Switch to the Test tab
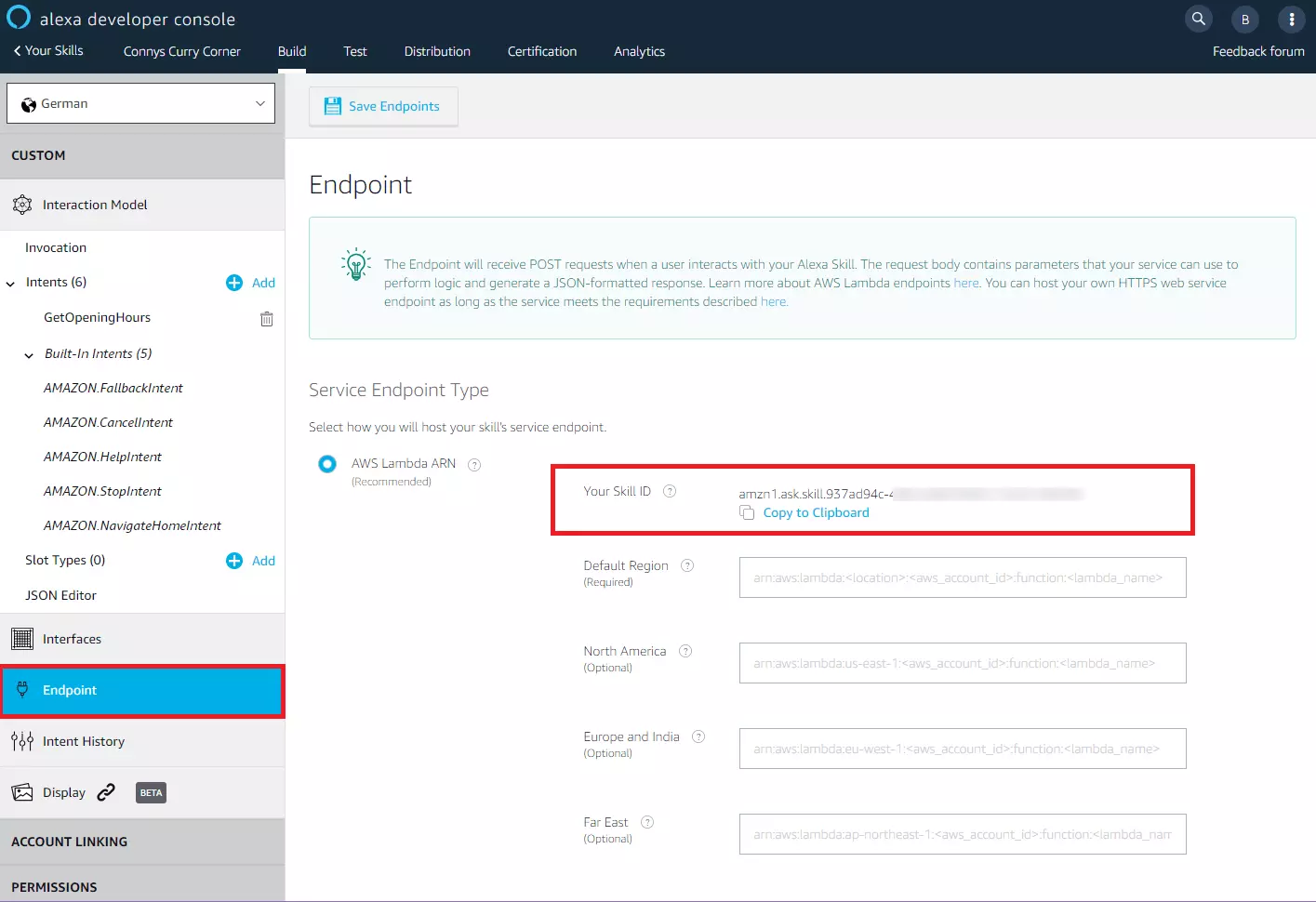This screenshot has height=902, width=1316. pos(355,51)
